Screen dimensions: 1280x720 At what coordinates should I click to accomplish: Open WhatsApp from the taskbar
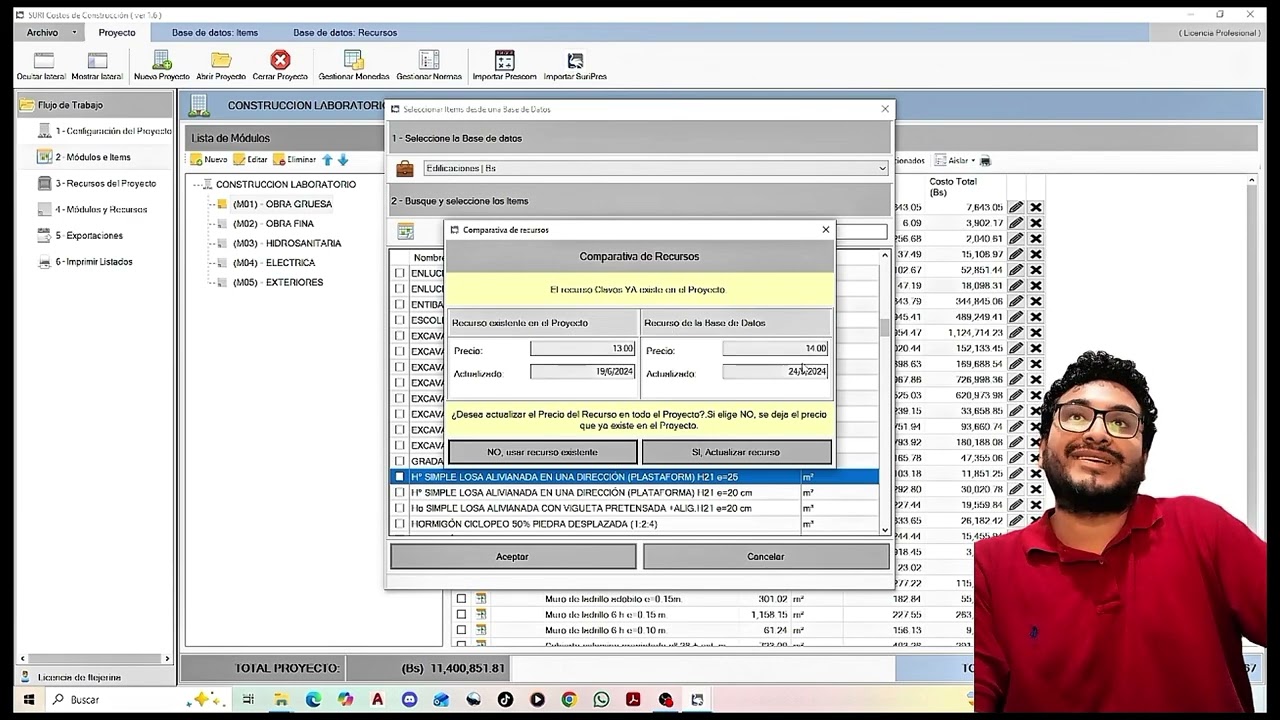(x=601, y=700)
